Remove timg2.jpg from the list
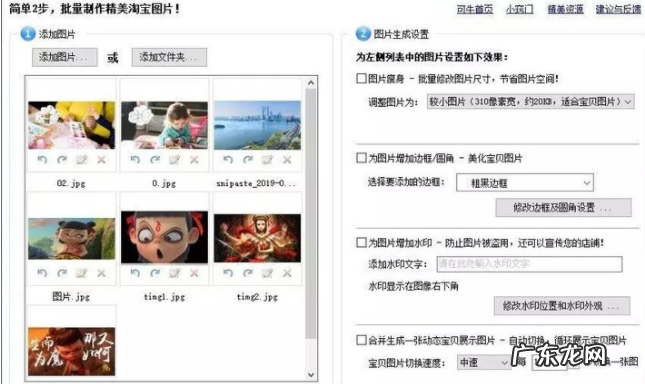645x384 pixels. 287,273
